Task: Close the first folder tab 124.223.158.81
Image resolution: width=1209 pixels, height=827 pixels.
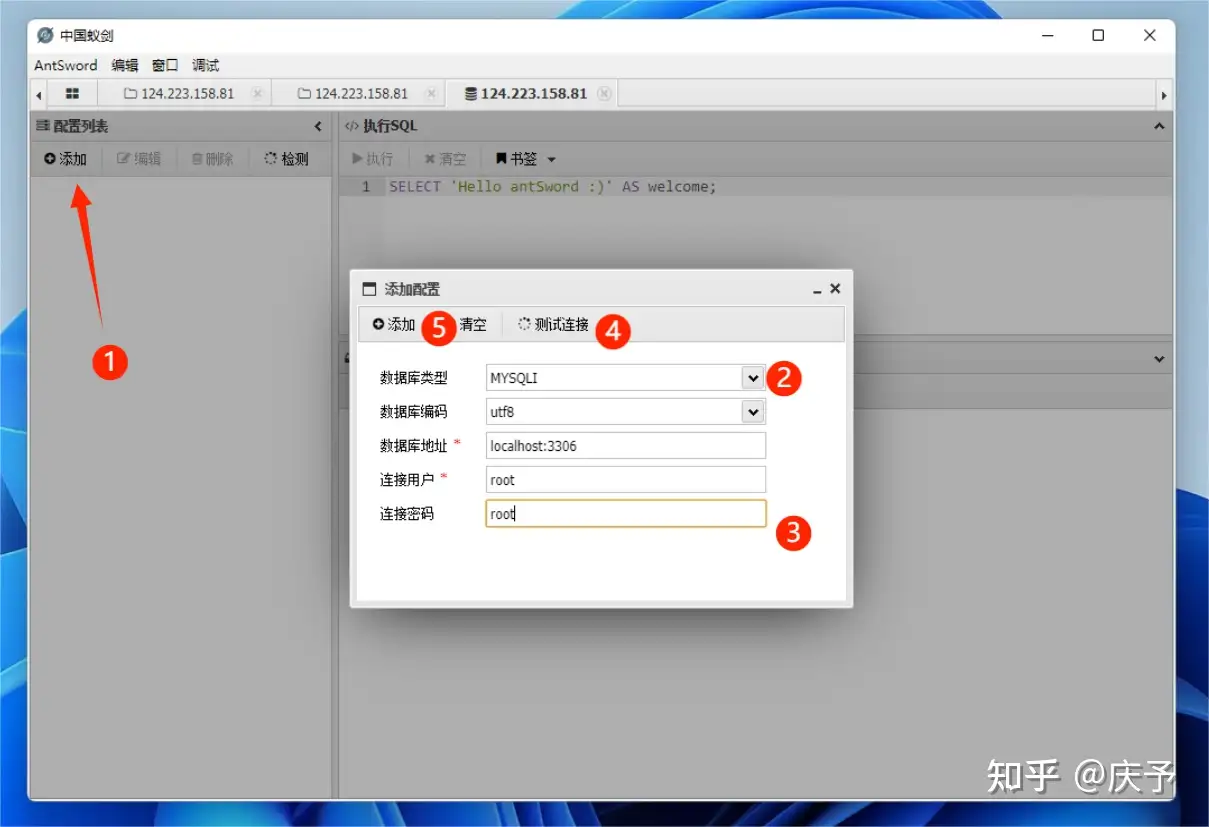Action: pyautogui.click(x=257, y=93)
